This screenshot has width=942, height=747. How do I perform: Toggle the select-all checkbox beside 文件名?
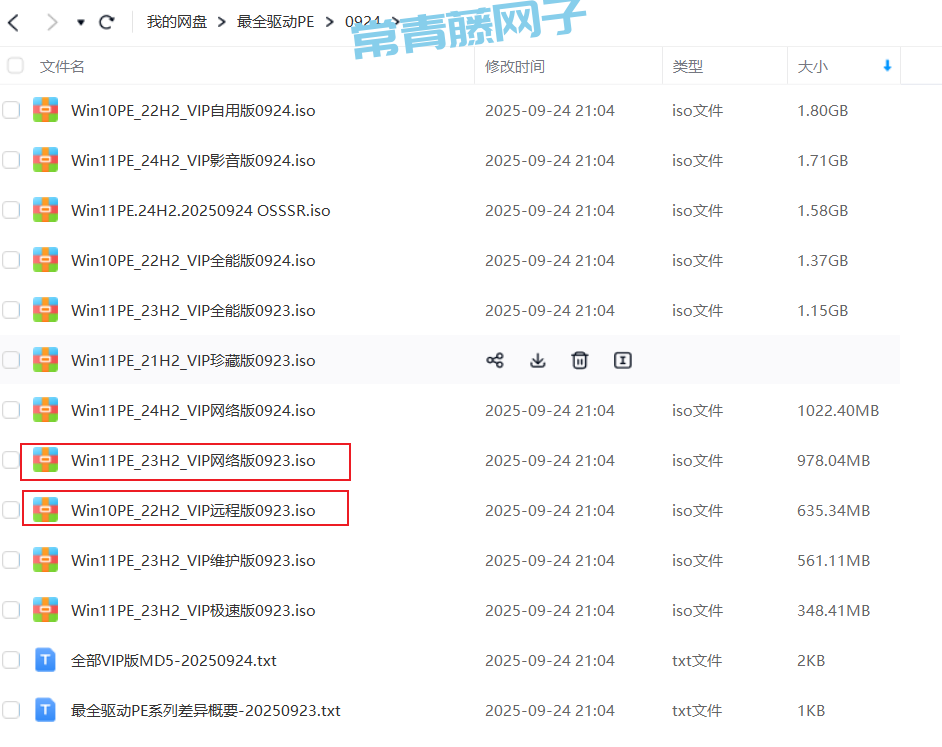pos(15,66)
